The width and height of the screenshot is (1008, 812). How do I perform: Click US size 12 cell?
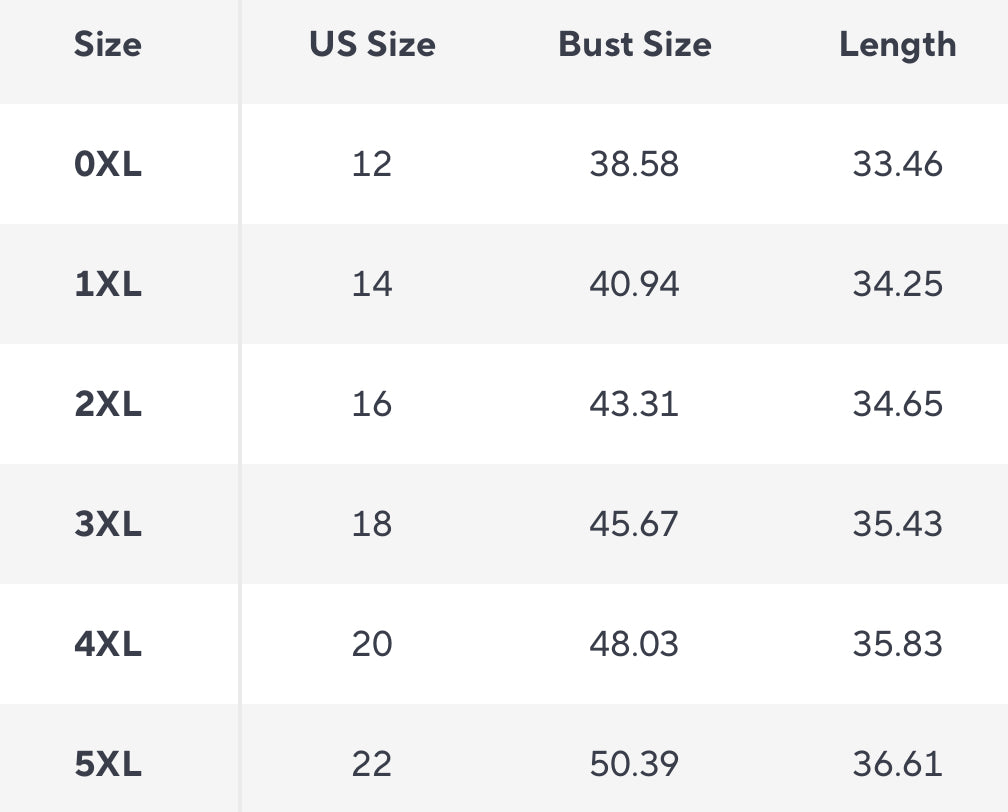(372, 164)
